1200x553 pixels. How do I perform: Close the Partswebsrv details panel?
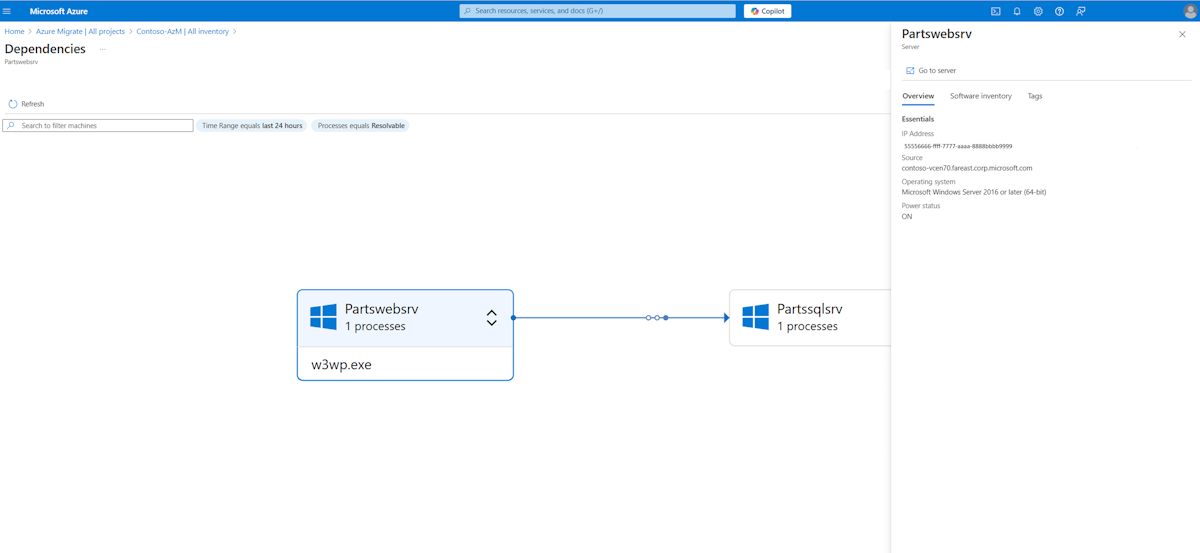click(x=1182, y=34)
